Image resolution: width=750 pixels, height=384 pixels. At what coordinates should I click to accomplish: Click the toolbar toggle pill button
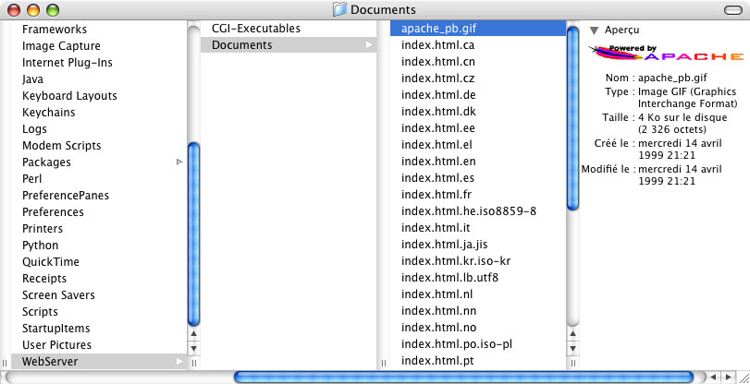click(x=733, y=10)
